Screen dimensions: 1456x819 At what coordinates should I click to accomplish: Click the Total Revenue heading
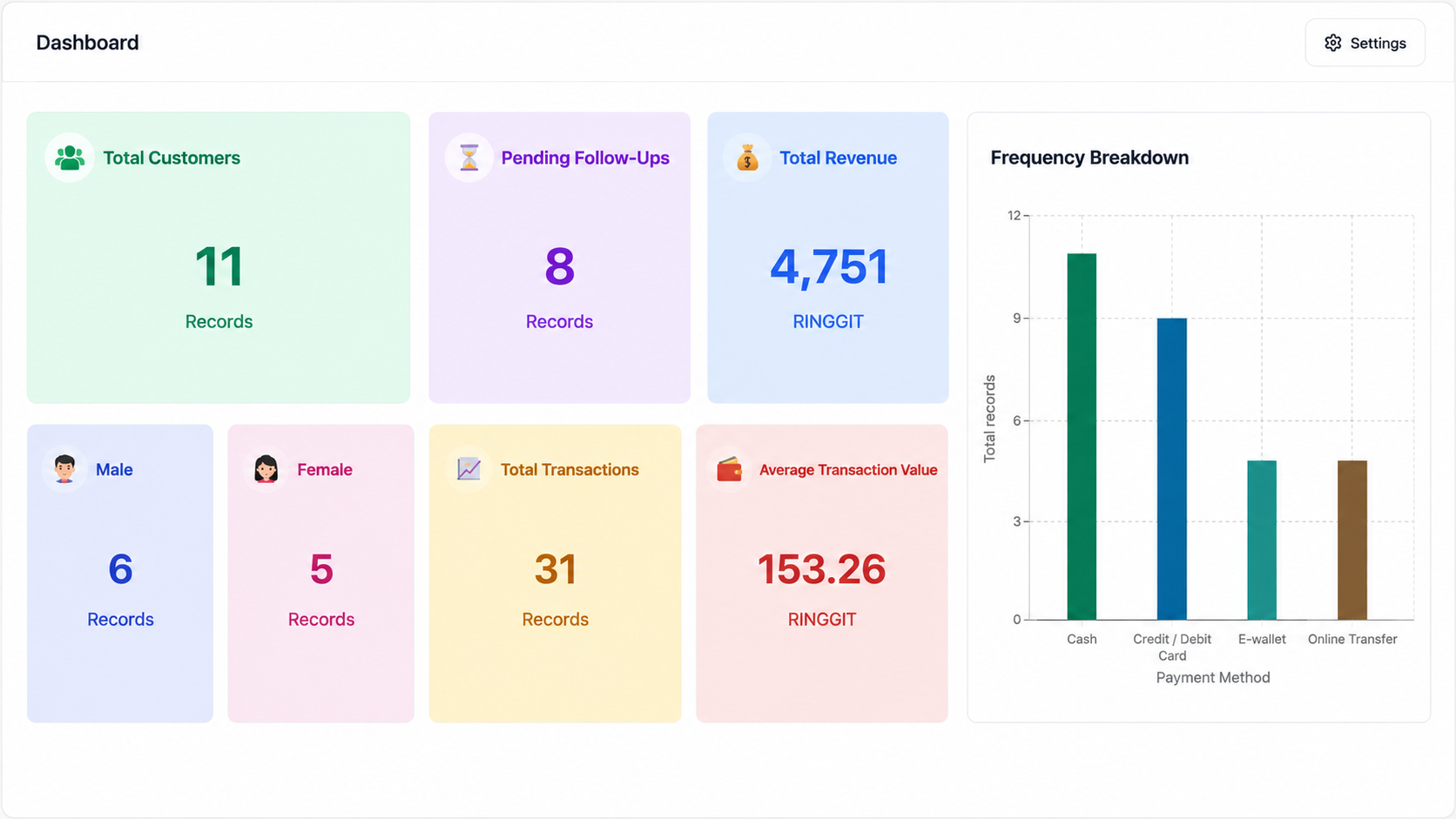pyautogui.click(x=838, y=158)
